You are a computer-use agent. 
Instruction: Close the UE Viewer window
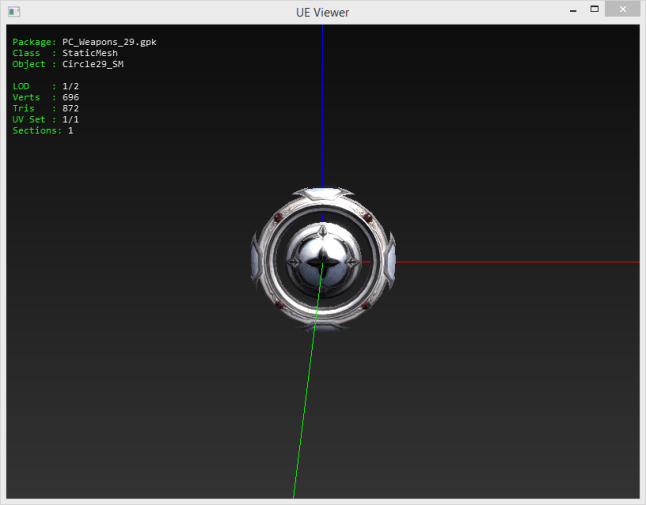coord(624,10)
